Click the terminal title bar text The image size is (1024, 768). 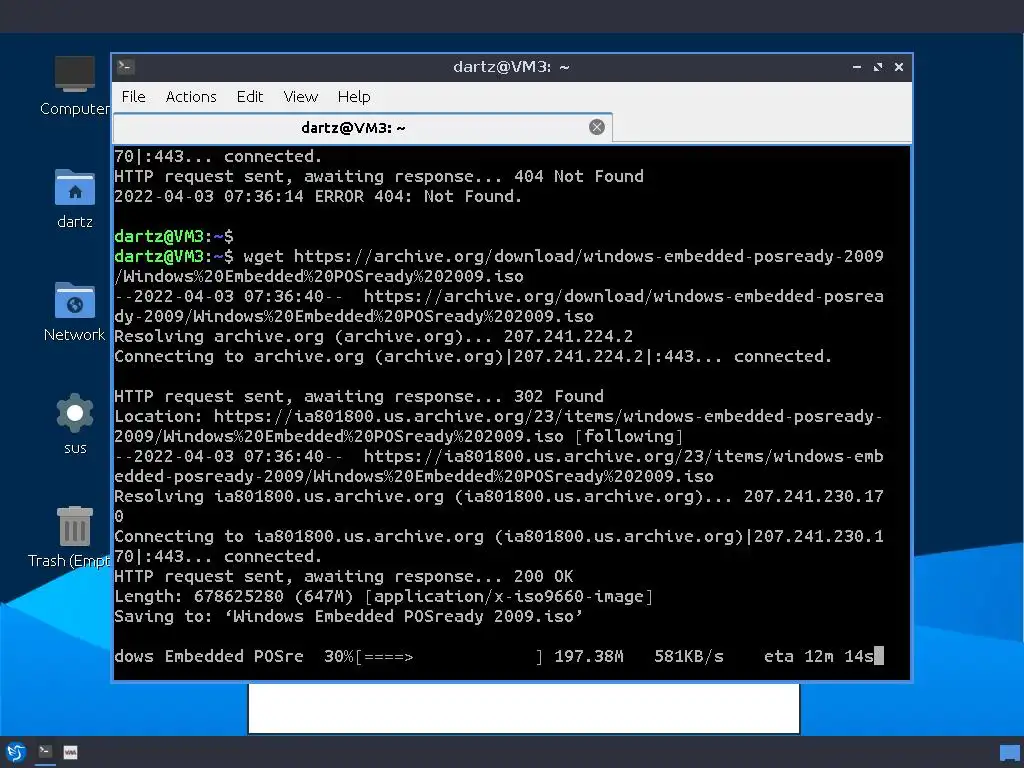[511, 67]
